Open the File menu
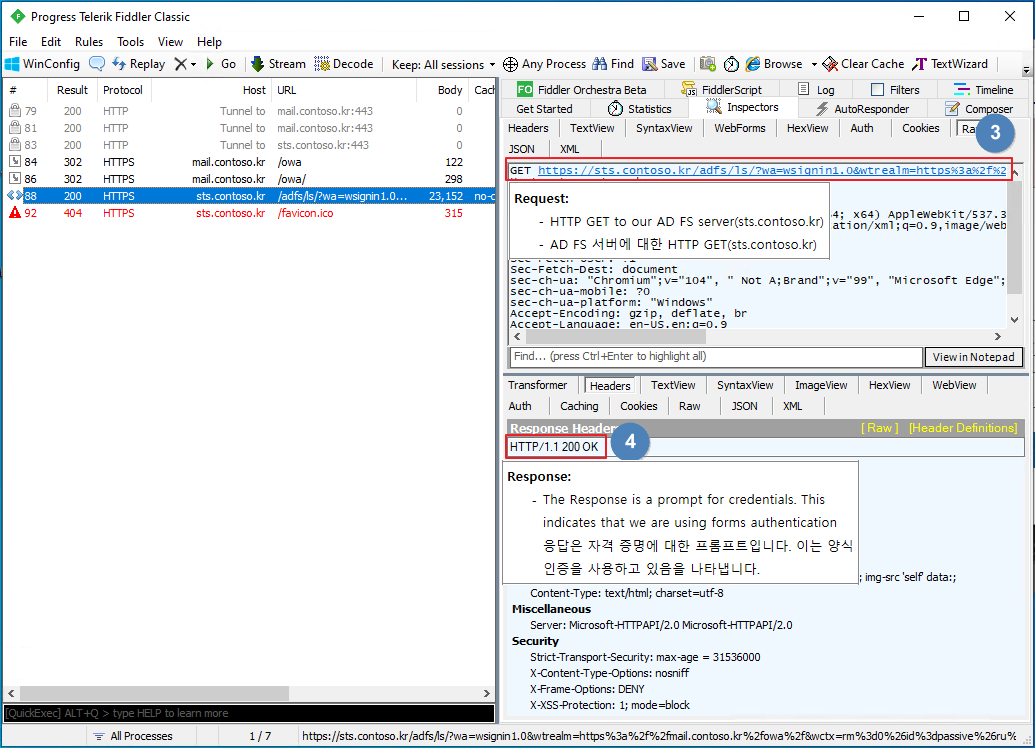Image resolution: width=1035 pixels, height=748 pixels. pyautogui.click(x=18, y=42)
